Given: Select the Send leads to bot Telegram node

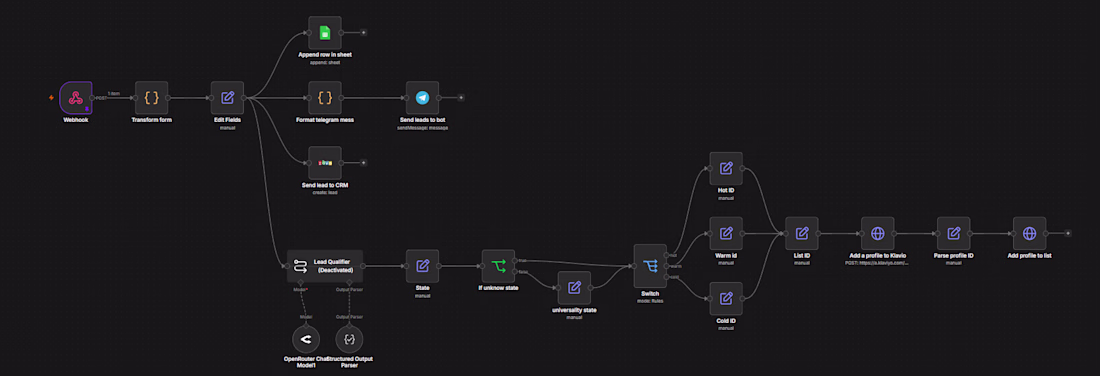Looking at the screenshot, I should coord(422,98).
